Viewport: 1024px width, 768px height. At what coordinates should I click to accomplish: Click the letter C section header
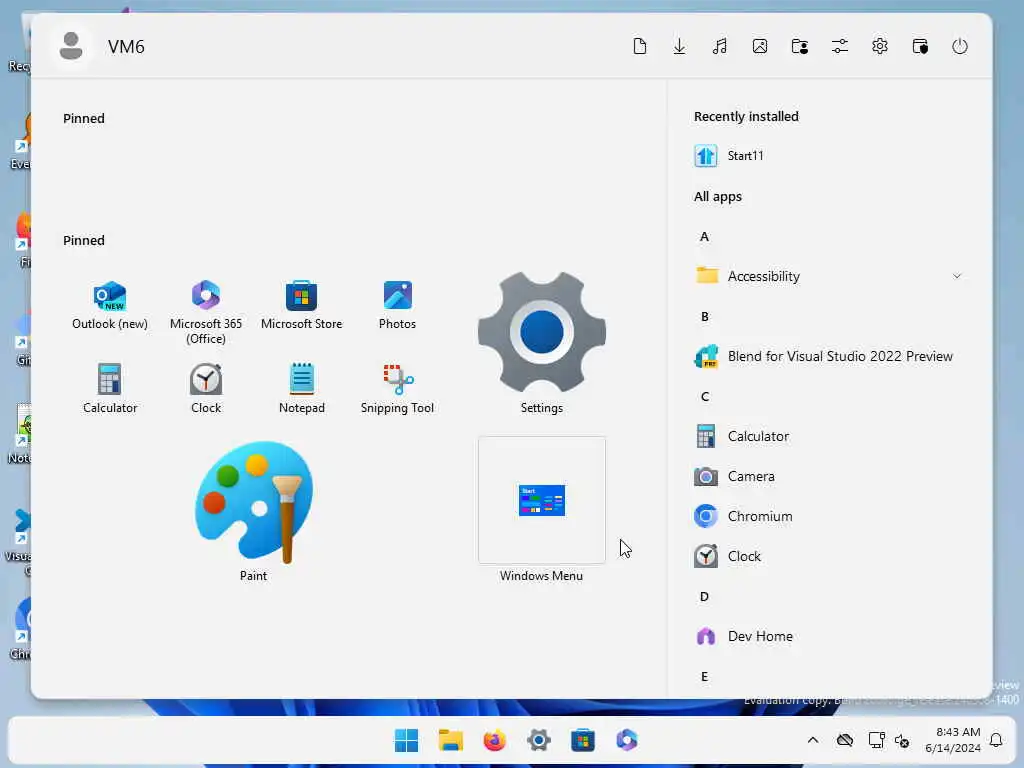click(705, 396)
